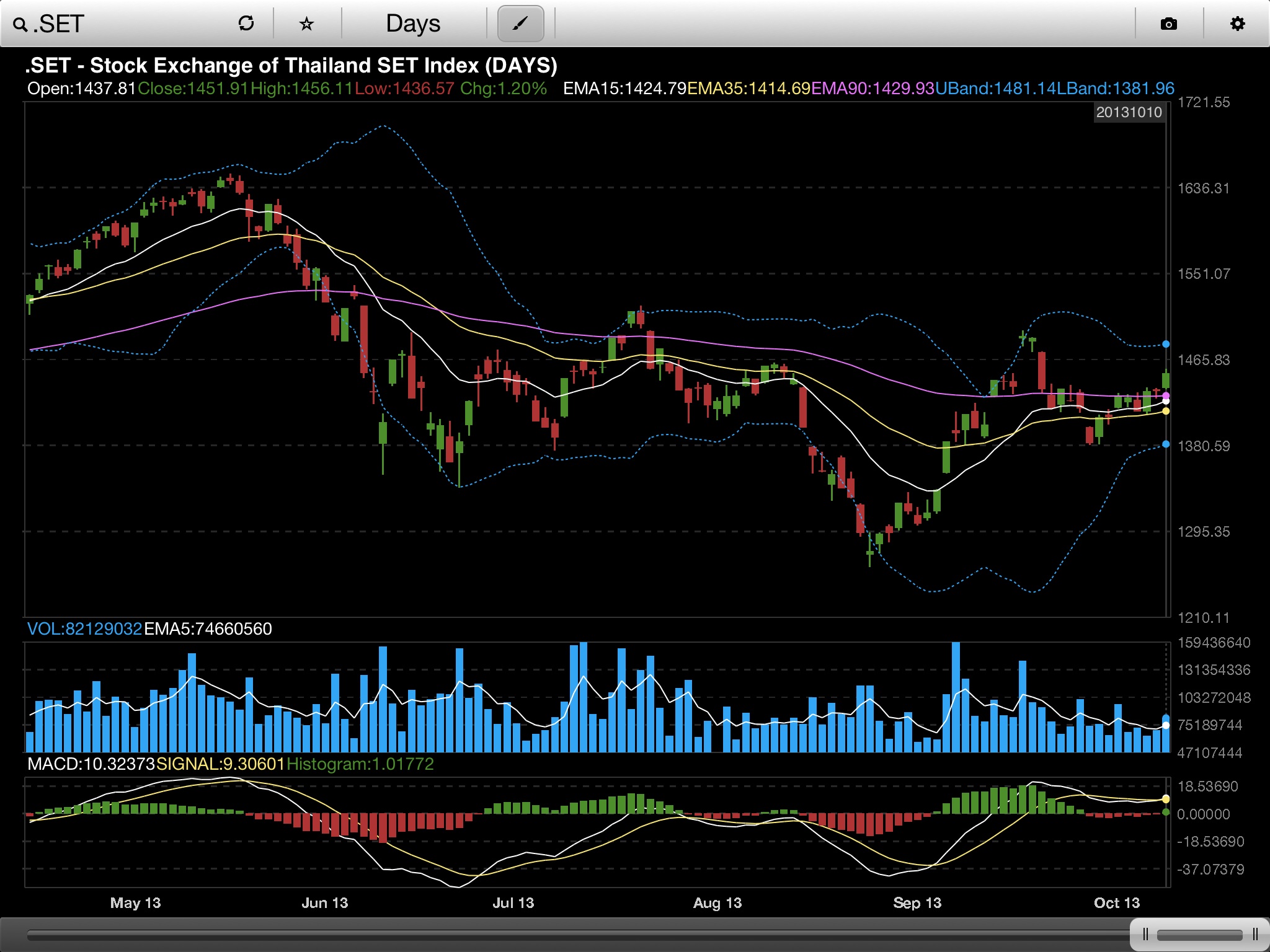Click the MACD:10.32373 label
1270x952 pixels.
91,764
